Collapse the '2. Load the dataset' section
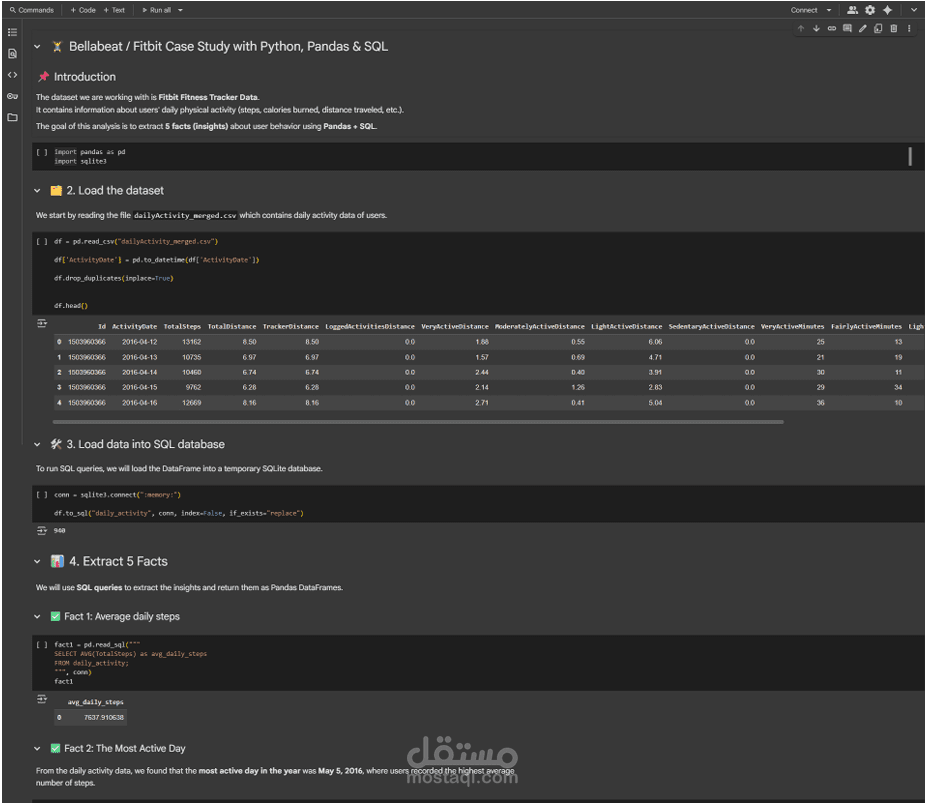This screenshot has height=803, width=925. (x=37, y=191)
